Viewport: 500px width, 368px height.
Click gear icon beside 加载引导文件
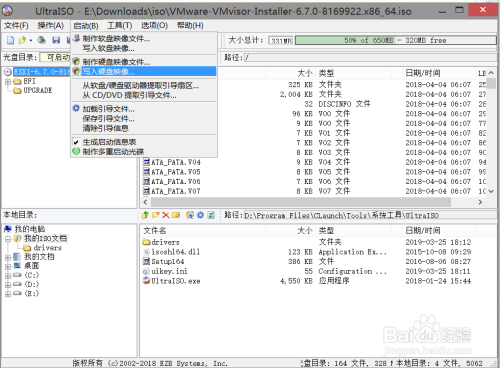pos(76,108)
